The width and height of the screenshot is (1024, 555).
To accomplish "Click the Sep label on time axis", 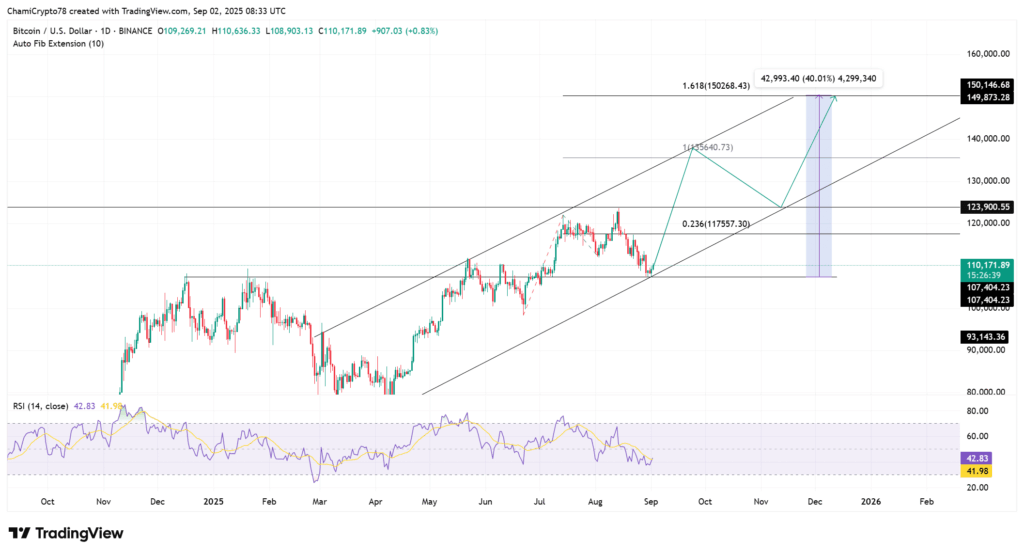I will click(x=650, y=500).
